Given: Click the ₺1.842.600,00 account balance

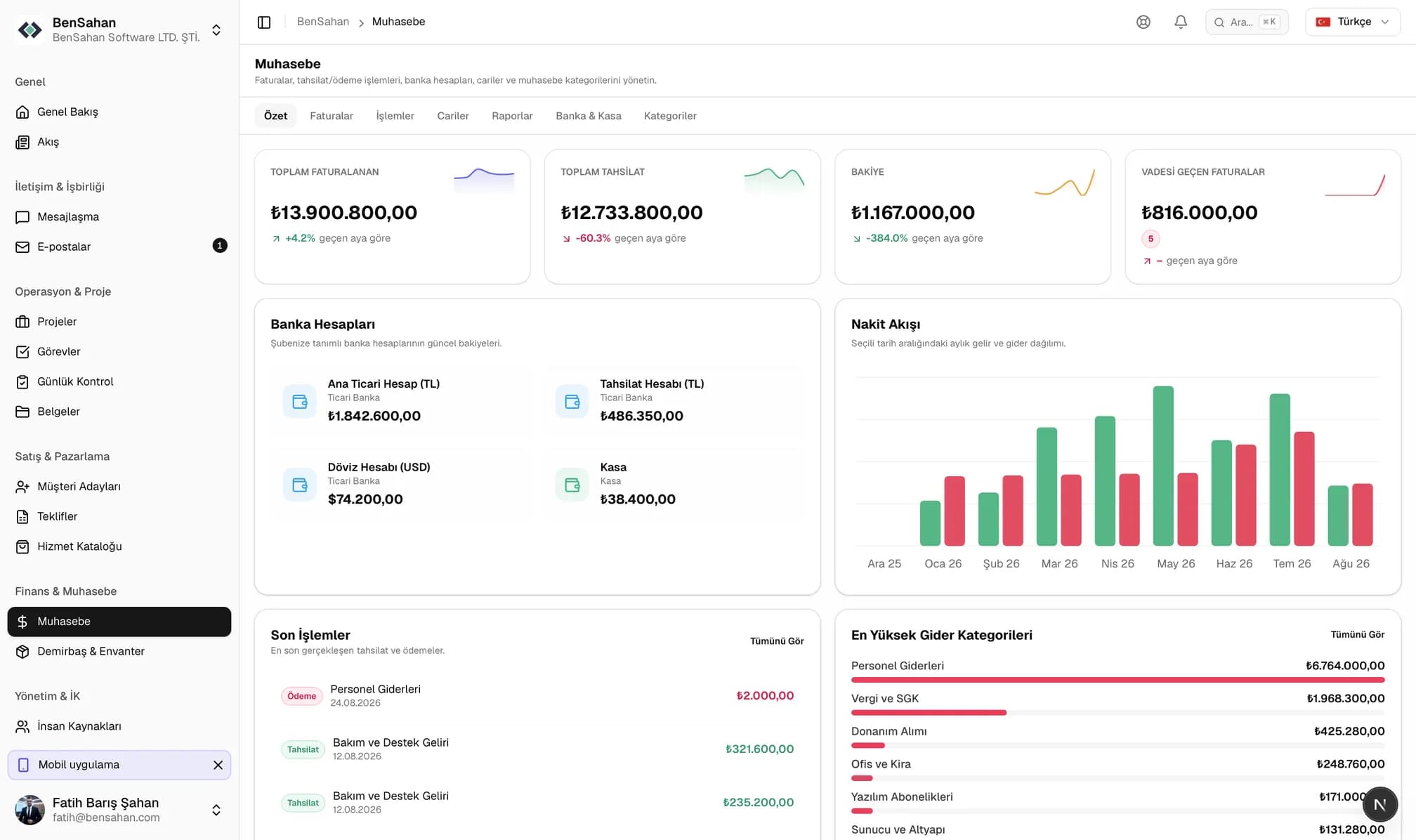Looking at the screenshot, I should [x=374, y=416].
